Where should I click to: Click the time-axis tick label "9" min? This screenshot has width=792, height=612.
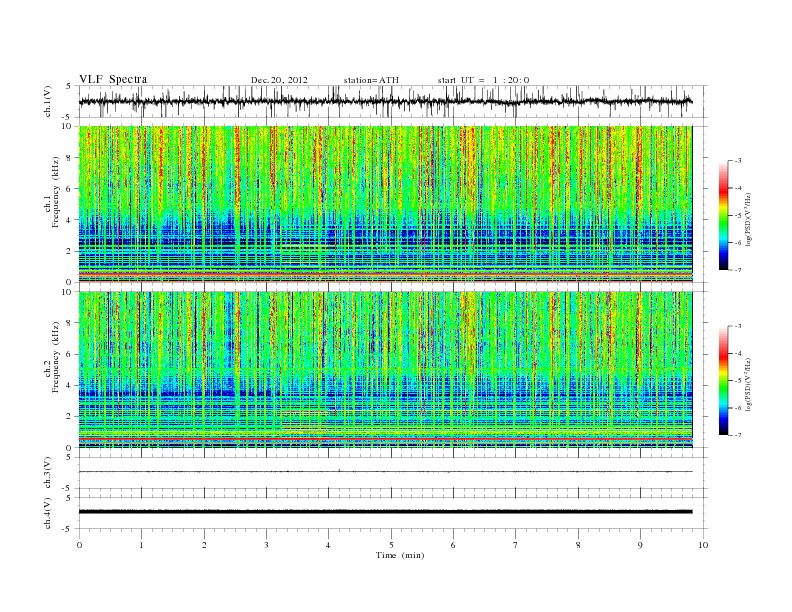click(640, 545)
